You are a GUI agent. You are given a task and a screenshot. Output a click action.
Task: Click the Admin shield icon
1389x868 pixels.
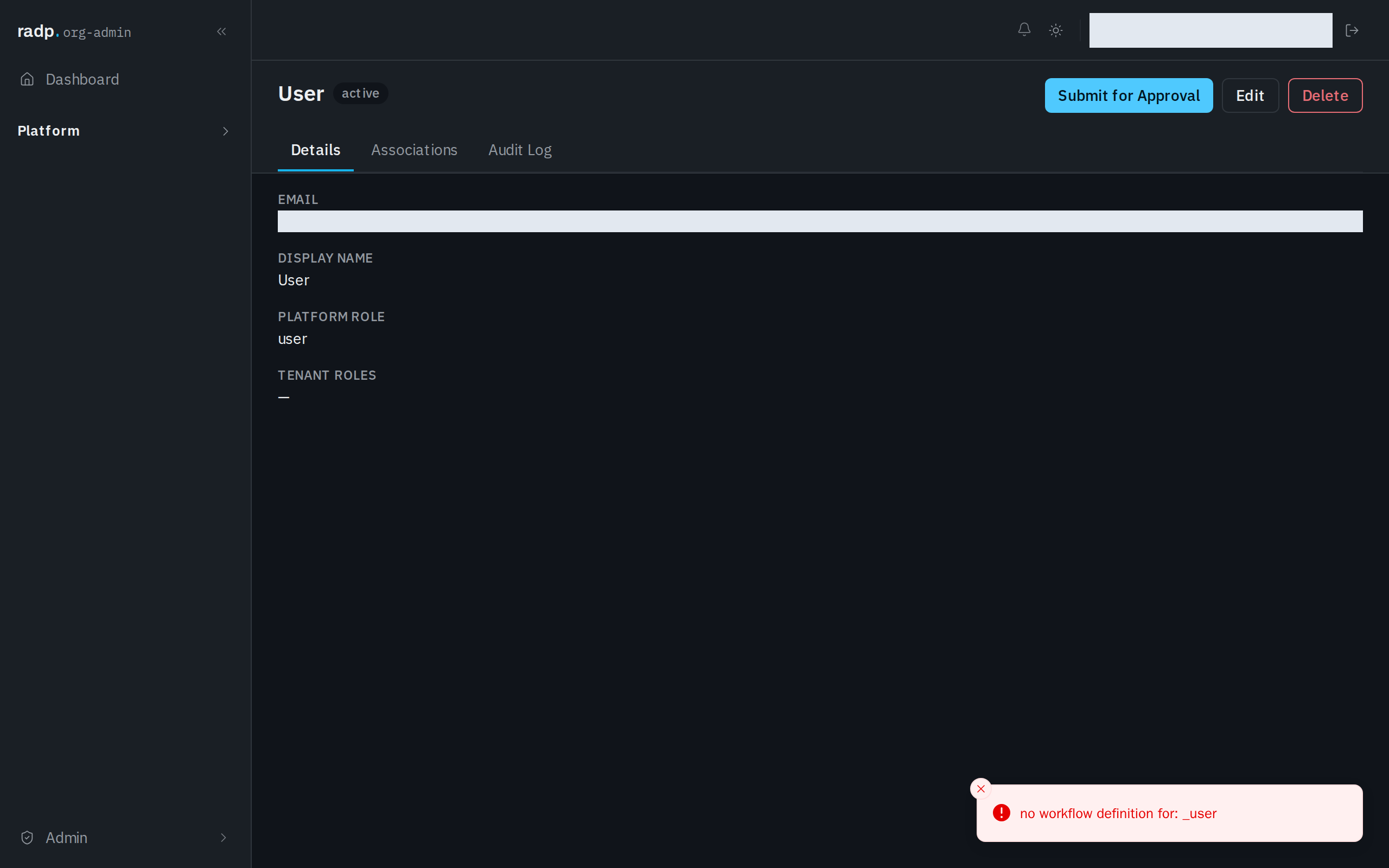click(27, 838)
